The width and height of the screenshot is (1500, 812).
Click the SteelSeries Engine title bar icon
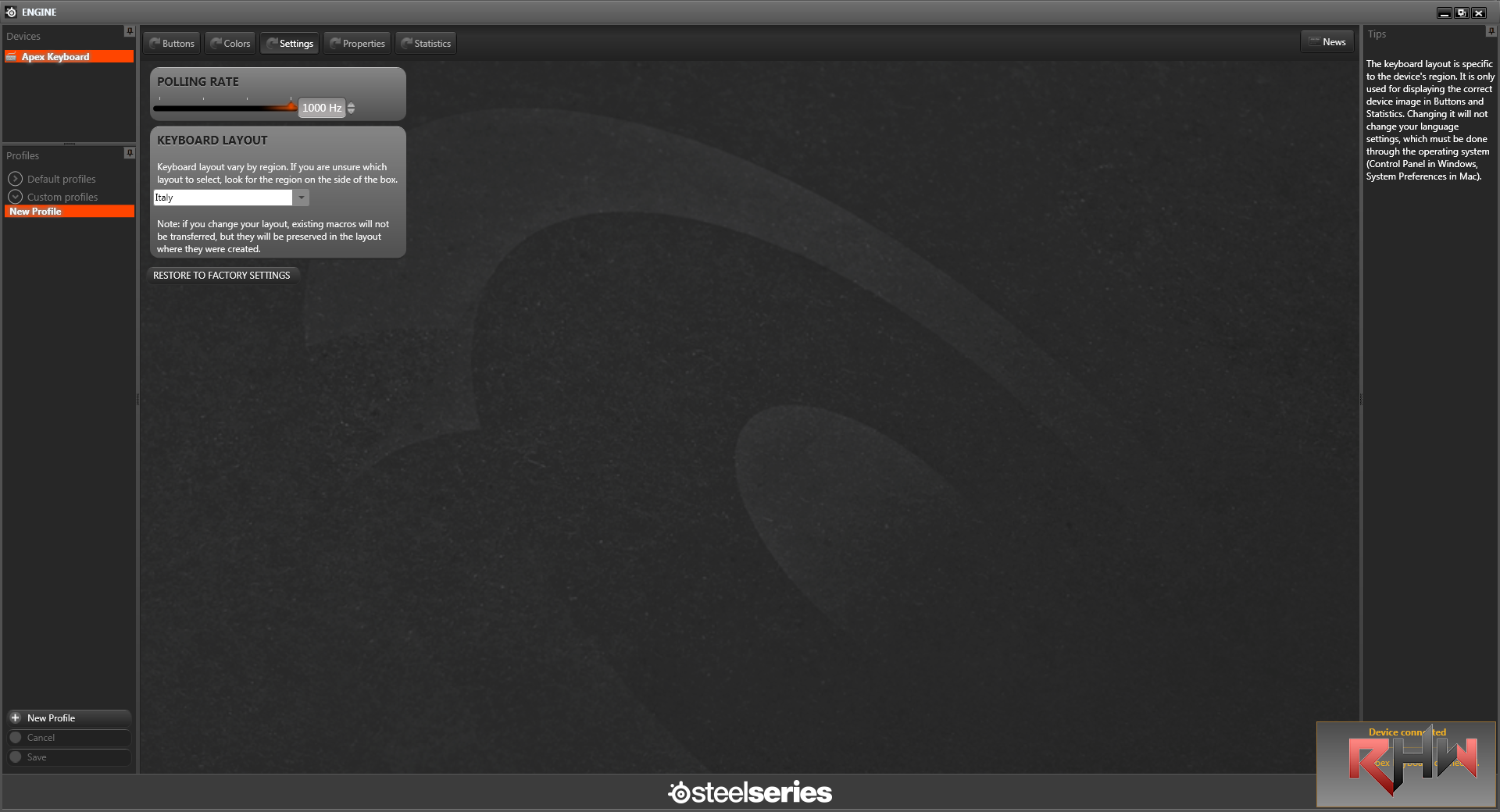11,12
